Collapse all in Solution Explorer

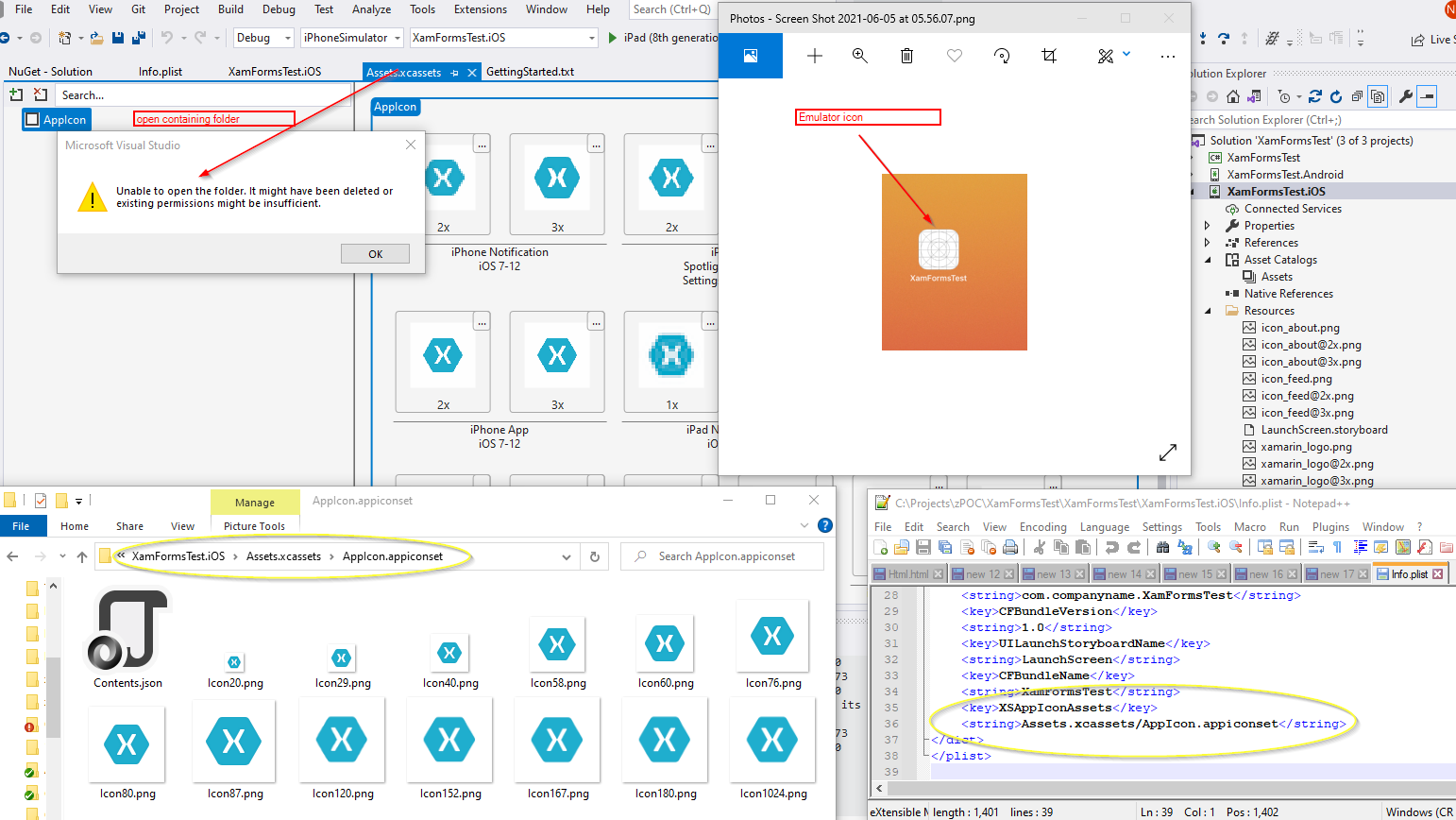[1357, 96]
